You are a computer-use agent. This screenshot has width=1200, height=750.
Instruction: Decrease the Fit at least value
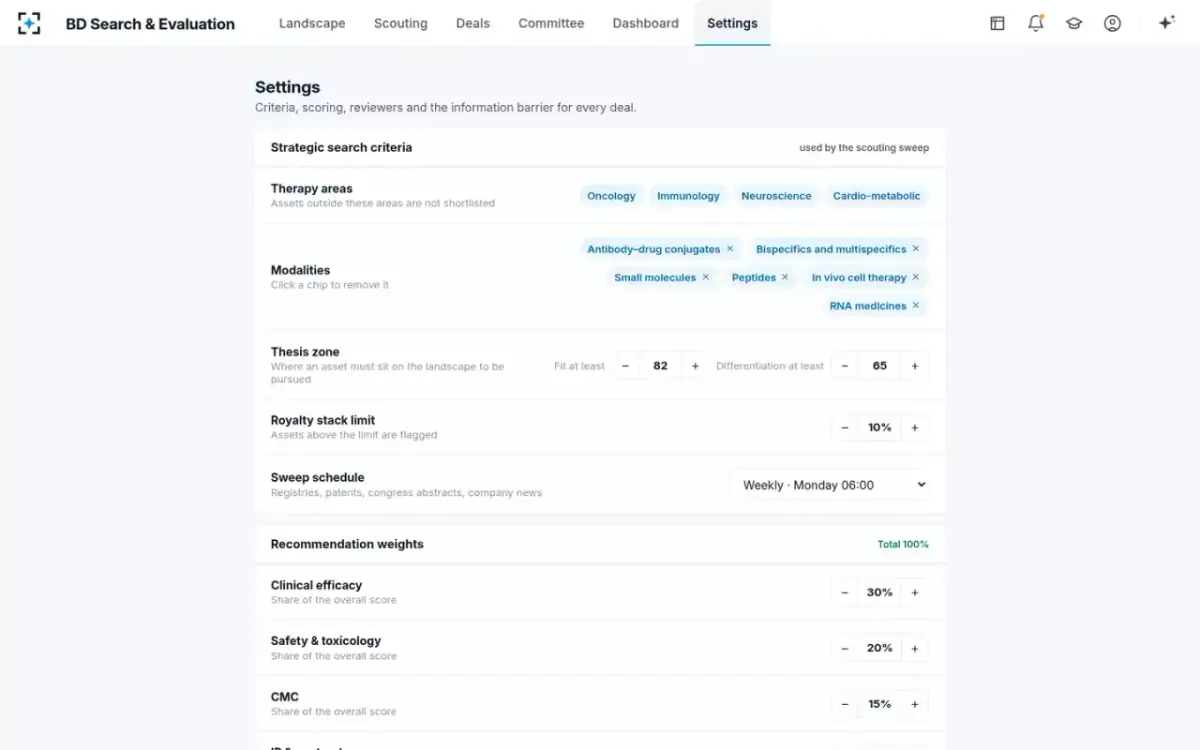(x=626, y=366)
